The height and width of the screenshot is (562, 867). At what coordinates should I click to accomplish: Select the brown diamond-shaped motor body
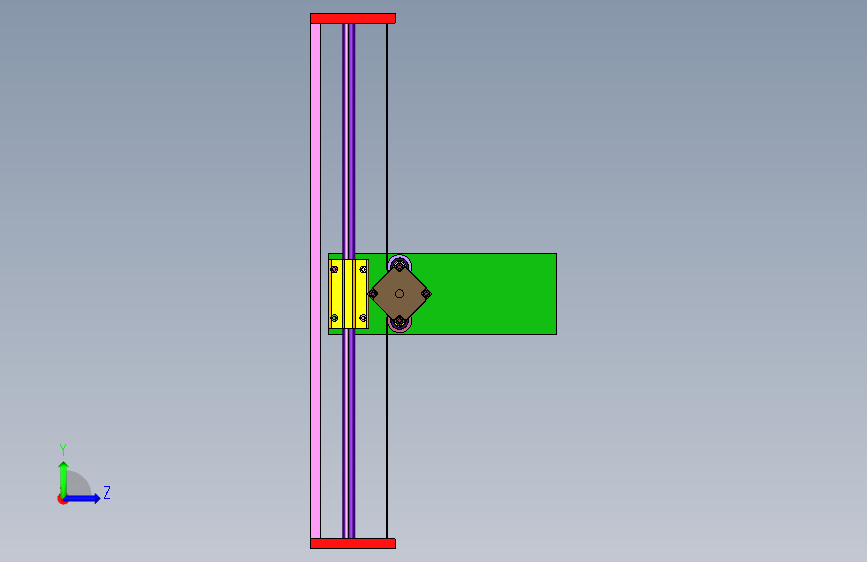pyautogui.click(x=399, y=294)
